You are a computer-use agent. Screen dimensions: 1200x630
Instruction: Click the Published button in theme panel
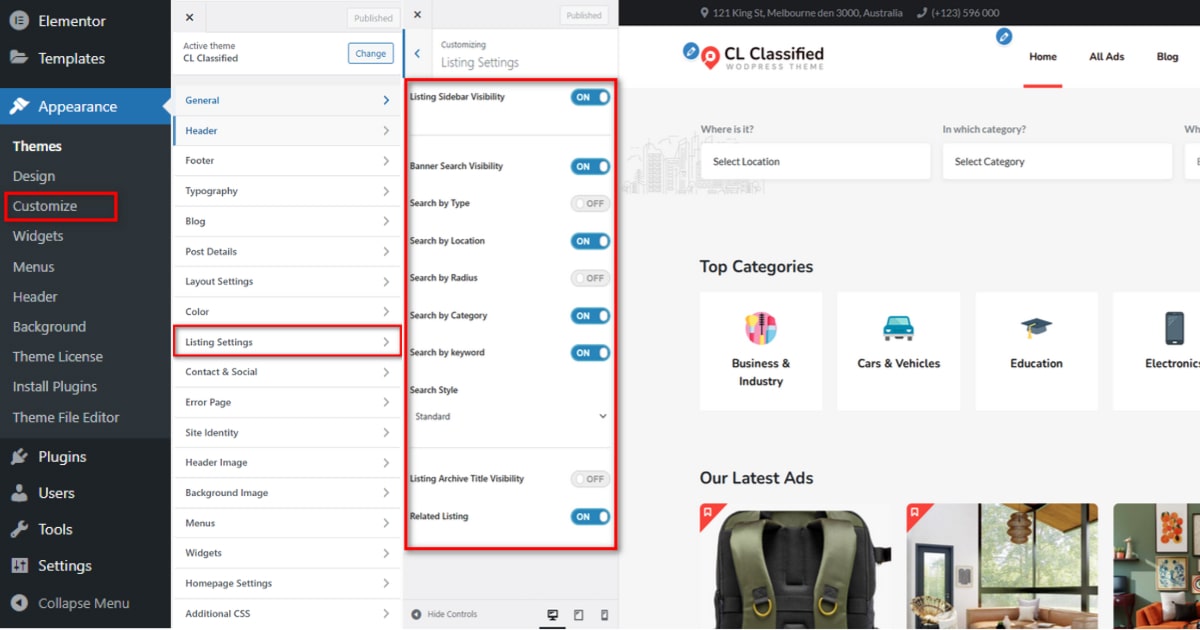(x=373, y=18)
